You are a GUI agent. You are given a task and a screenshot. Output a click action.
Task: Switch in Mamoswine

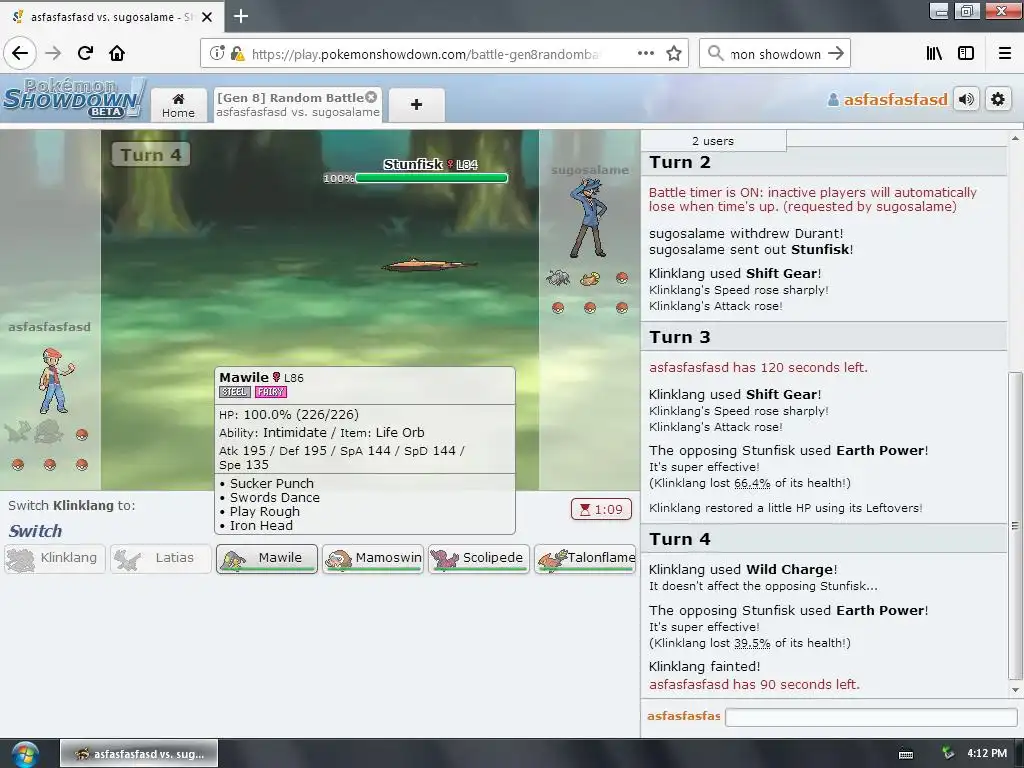(x=373, y=559)
